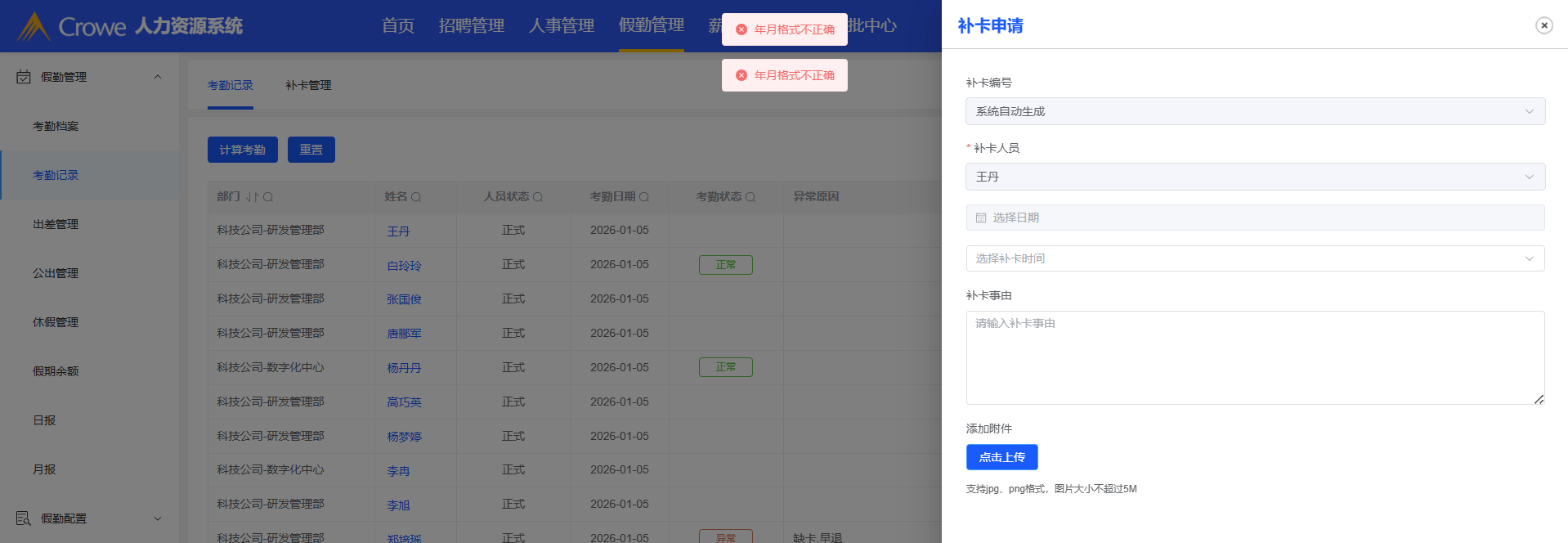Open 假期余额 in the sidebar

click(x=56, y=371)
